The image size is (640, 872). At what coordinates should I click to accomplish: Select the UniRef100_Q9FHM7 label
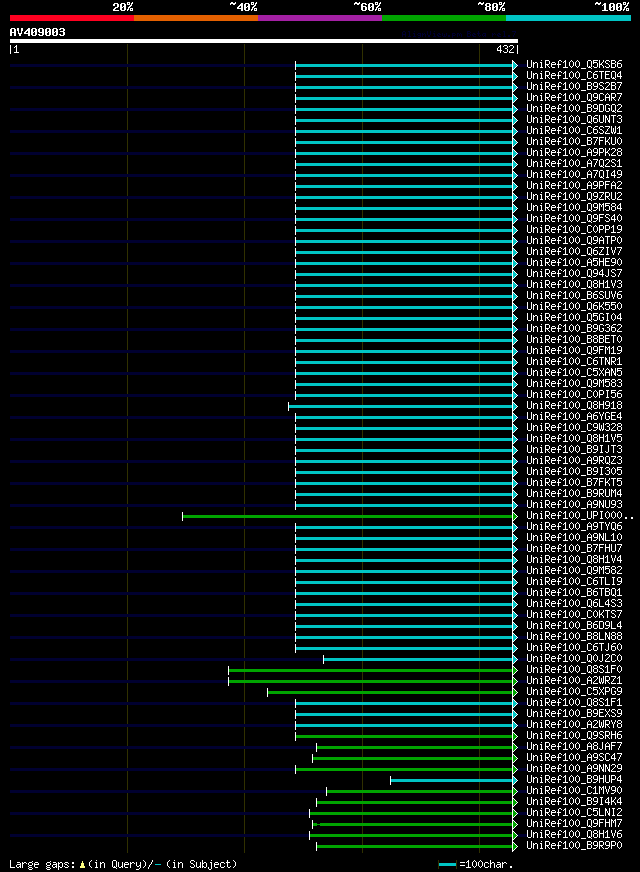[574, 824]
